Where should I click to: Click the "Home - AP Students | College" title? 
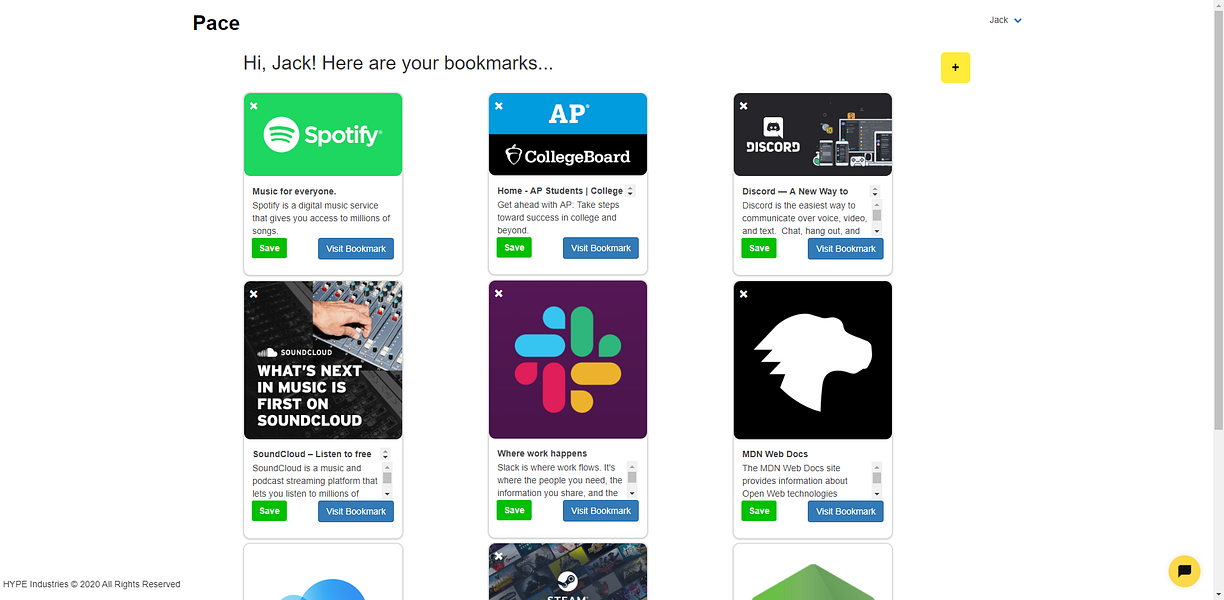(560, 191)
